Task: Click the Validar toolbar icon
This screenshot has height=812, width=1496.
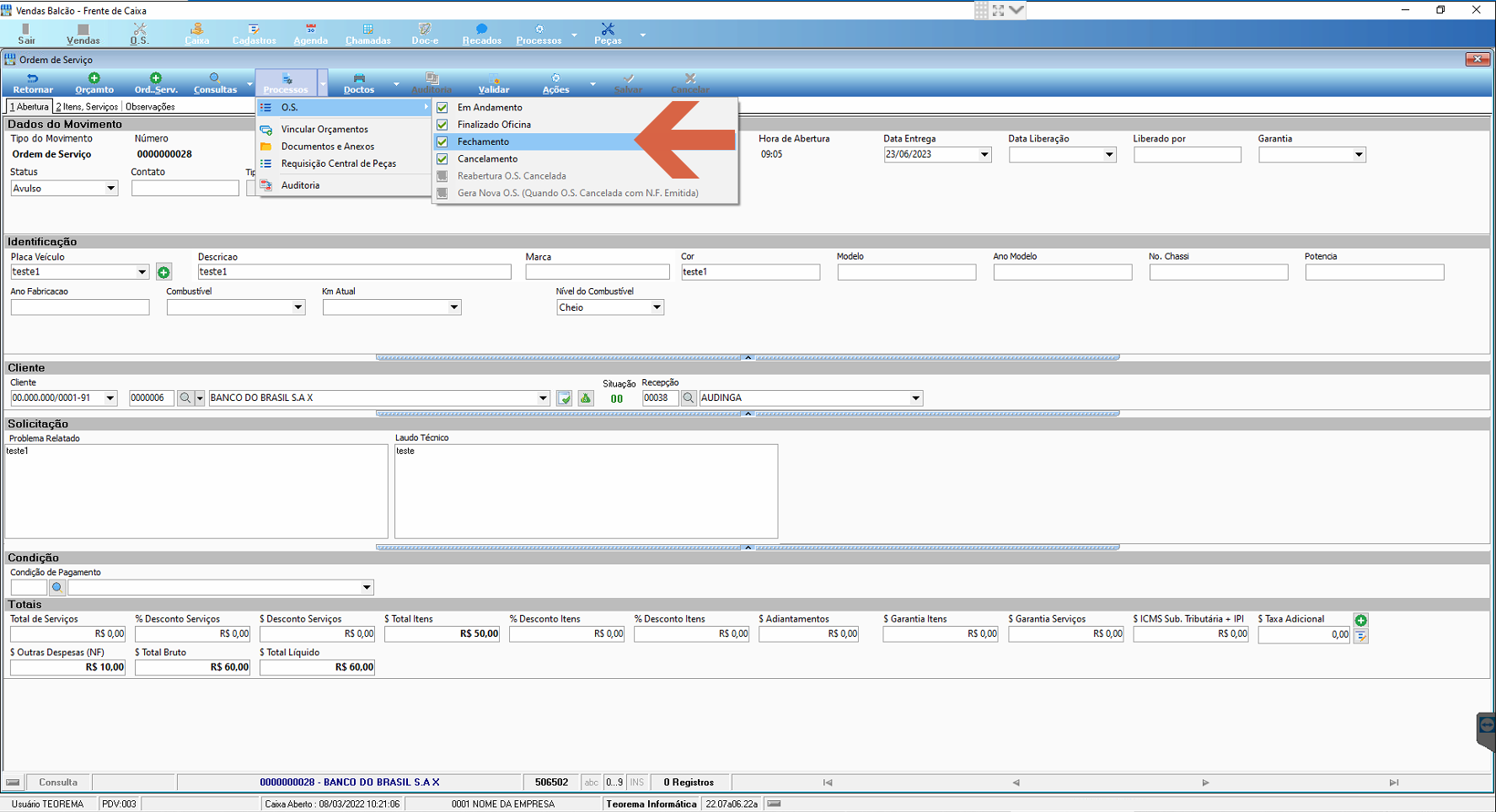Action: (x=494, y=83)
